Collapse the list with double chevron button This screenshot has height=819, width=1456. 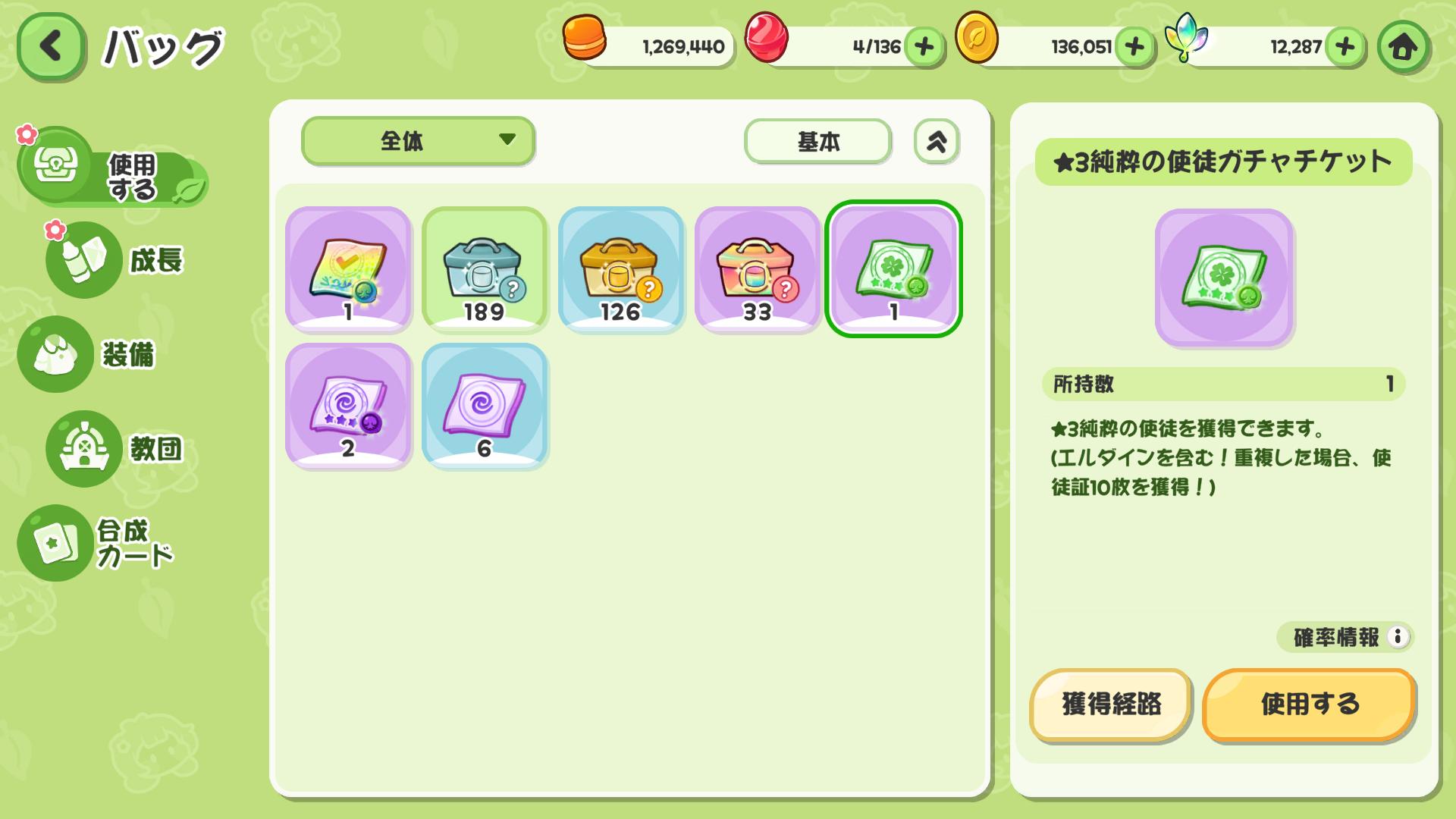coord(937,142)
